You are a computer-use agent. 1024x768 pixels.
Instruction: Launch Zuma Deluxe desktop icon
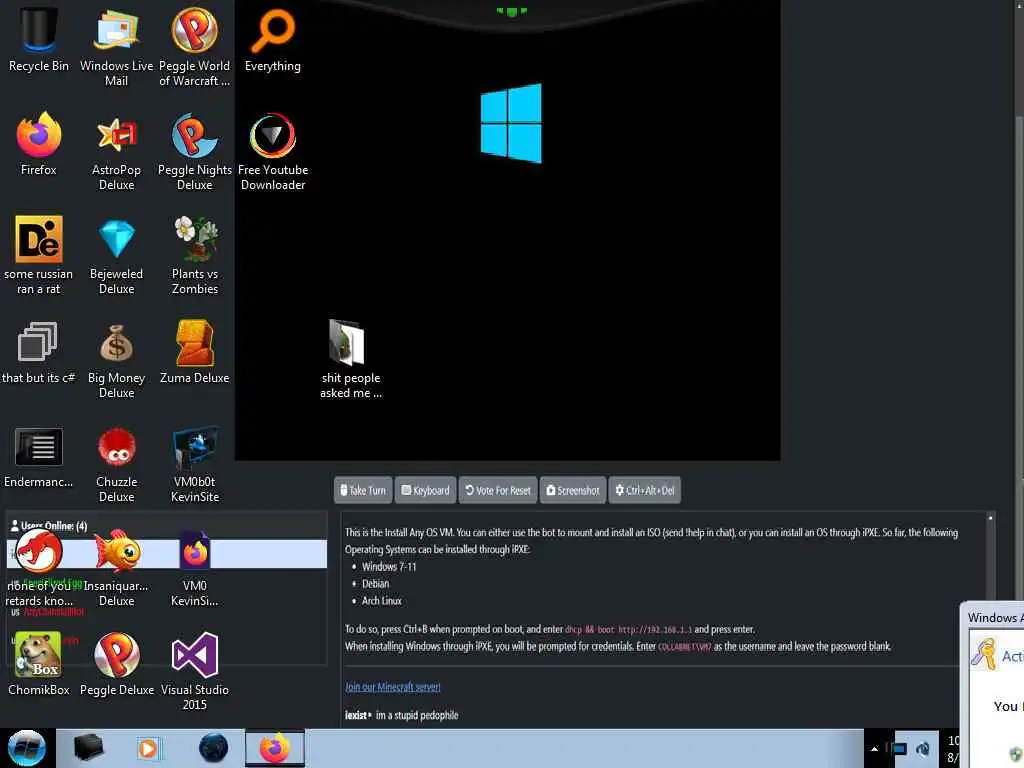[x=195, y=351]
